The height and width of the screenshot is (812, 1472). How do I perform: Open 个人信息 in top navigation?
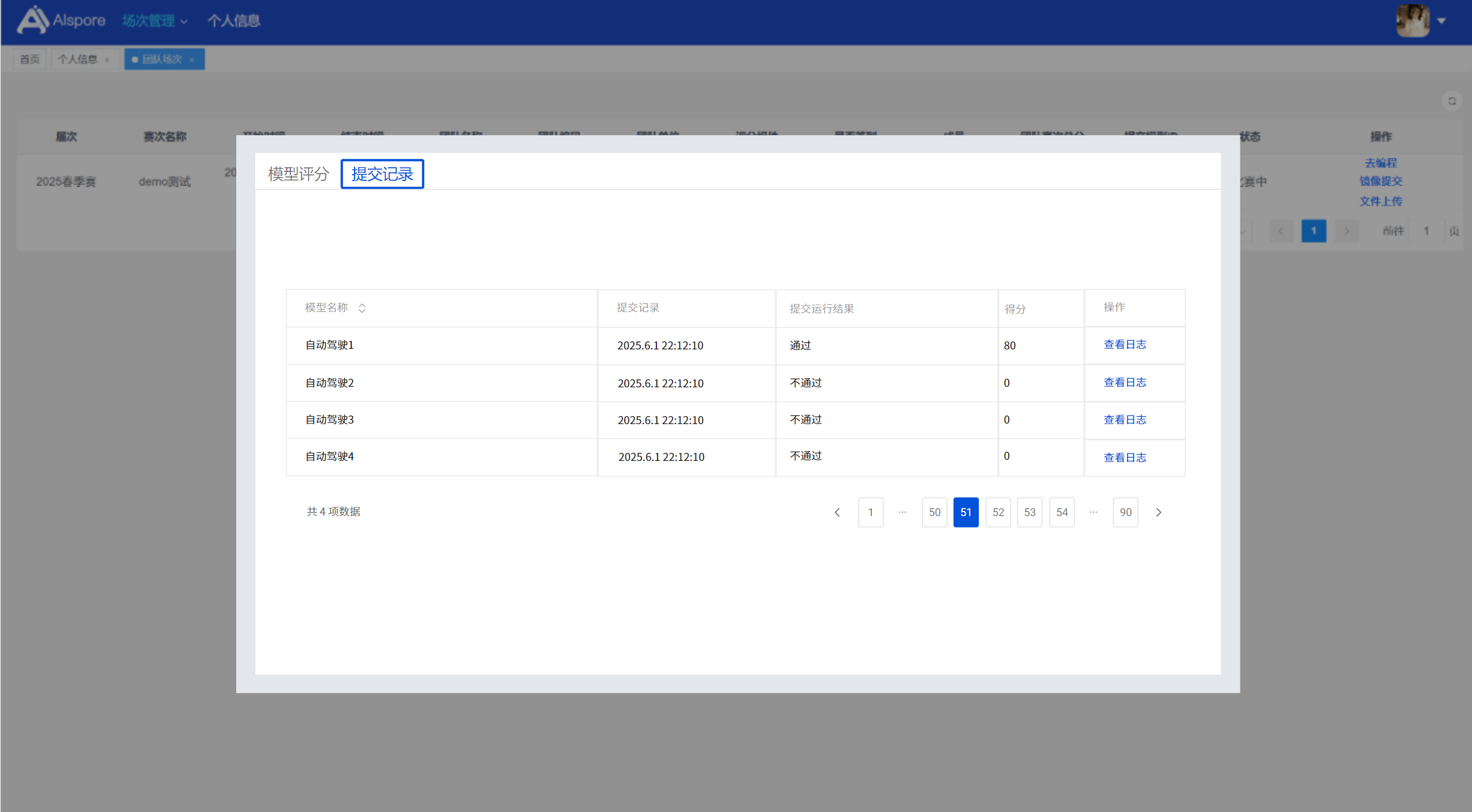(x=233, y=21)
